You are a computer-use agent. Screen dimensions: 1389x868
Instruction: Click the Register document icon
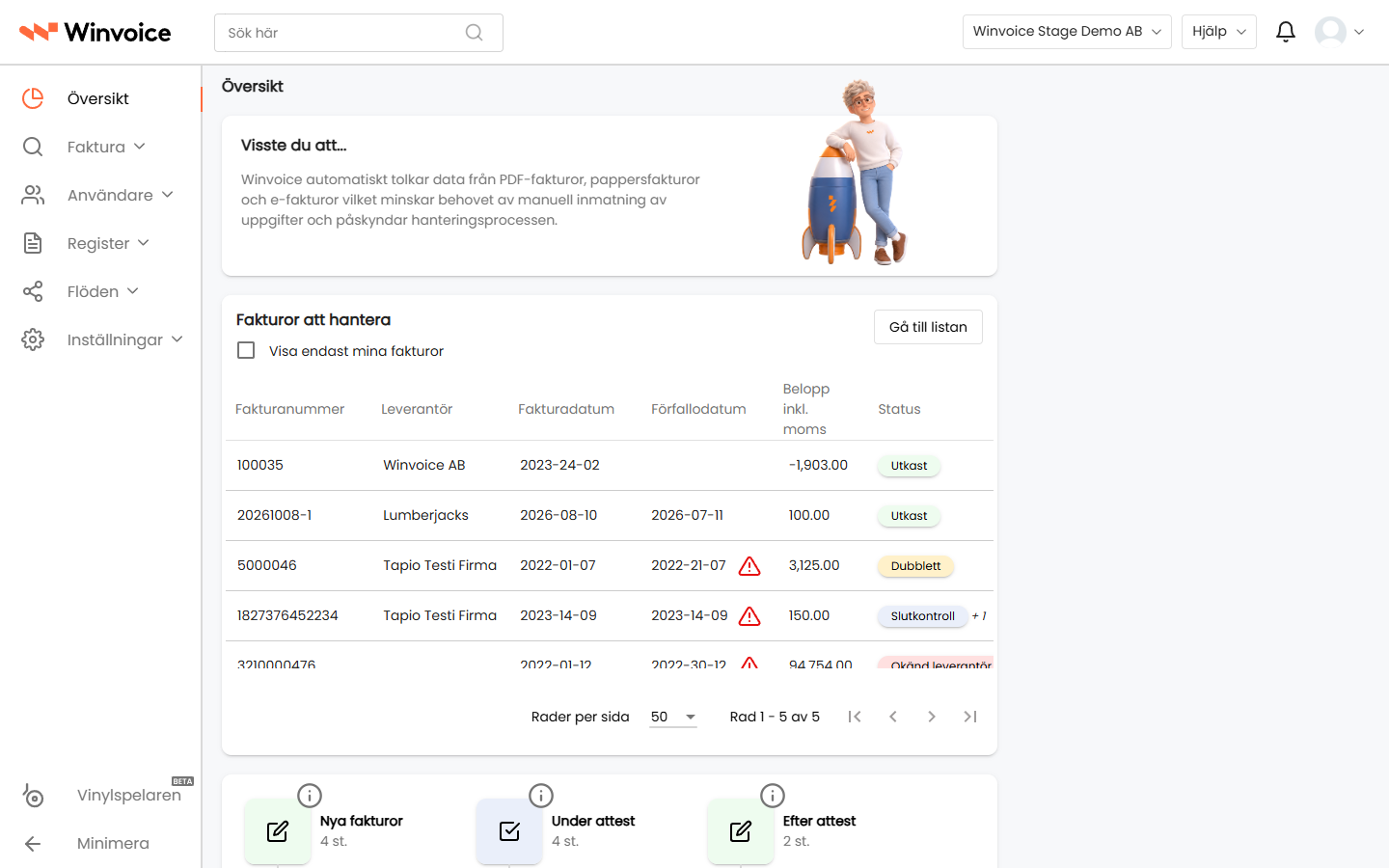(x=33, y=243)
